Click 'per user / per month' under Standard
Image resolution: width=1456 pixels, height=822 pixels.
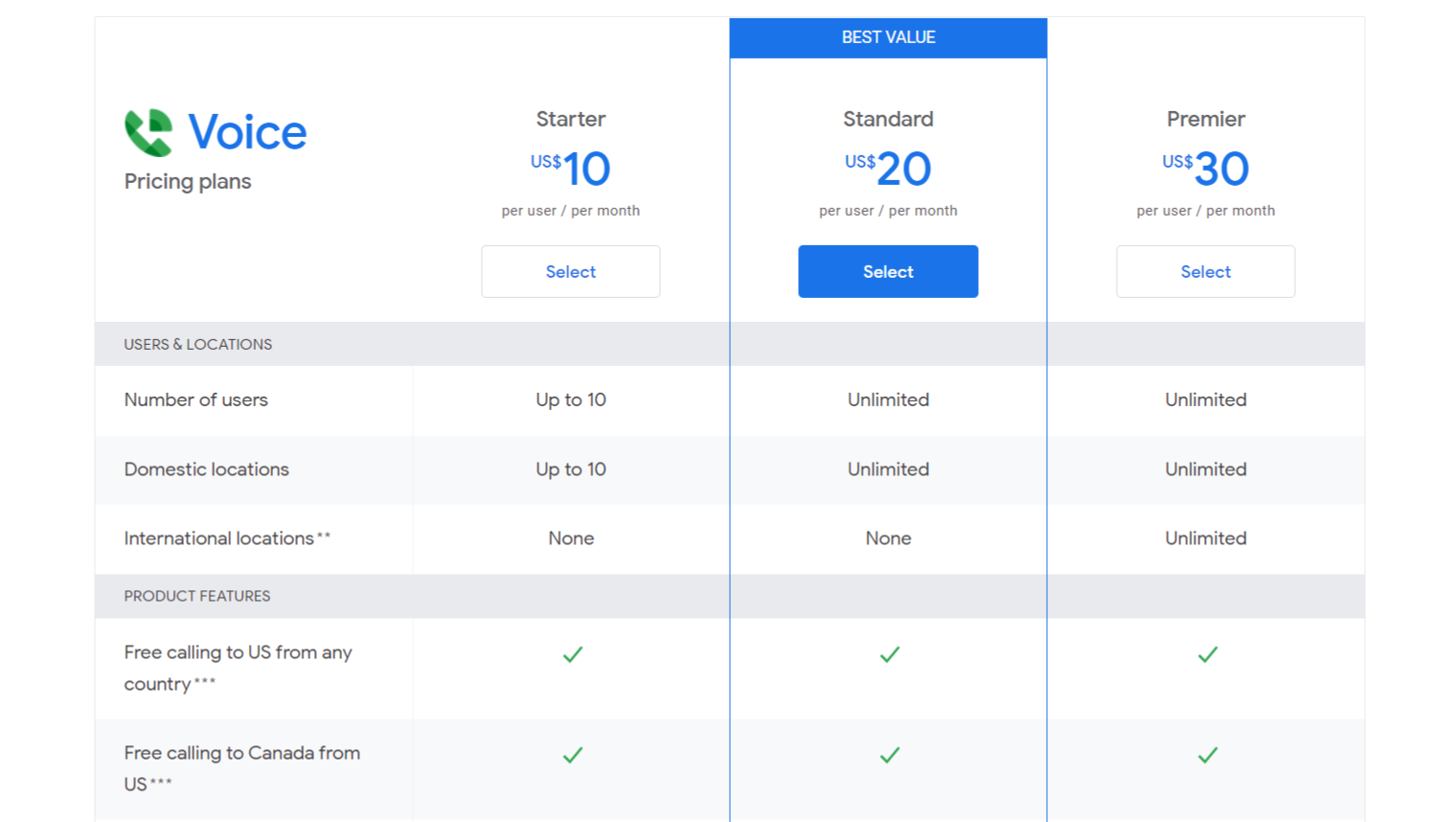888,211
